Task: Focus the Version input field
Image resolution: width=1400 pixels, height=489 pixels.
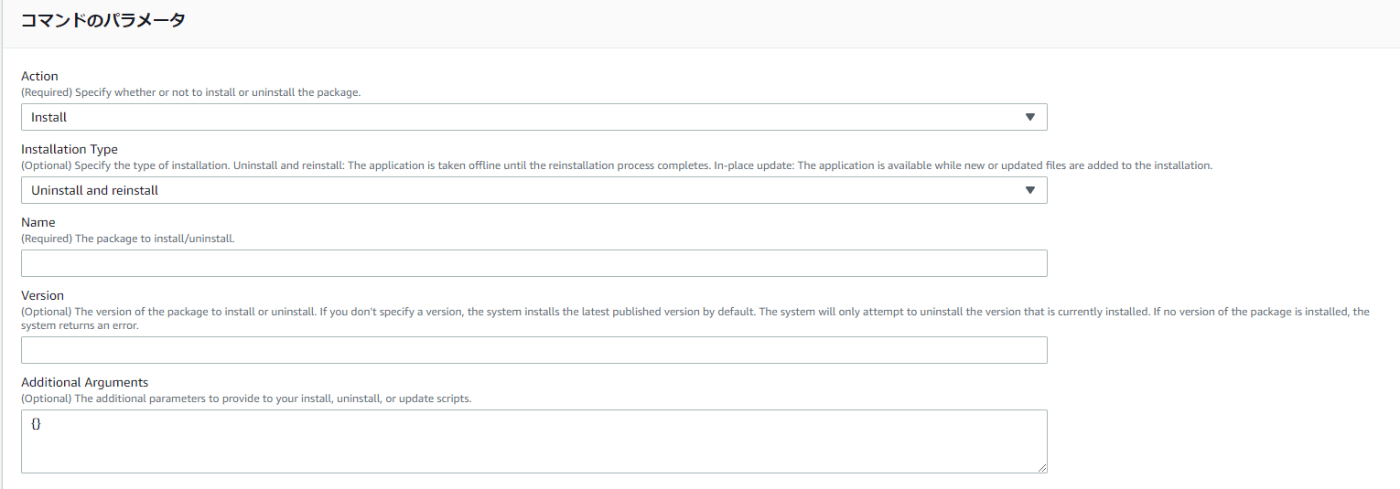Action: point(534,350)
